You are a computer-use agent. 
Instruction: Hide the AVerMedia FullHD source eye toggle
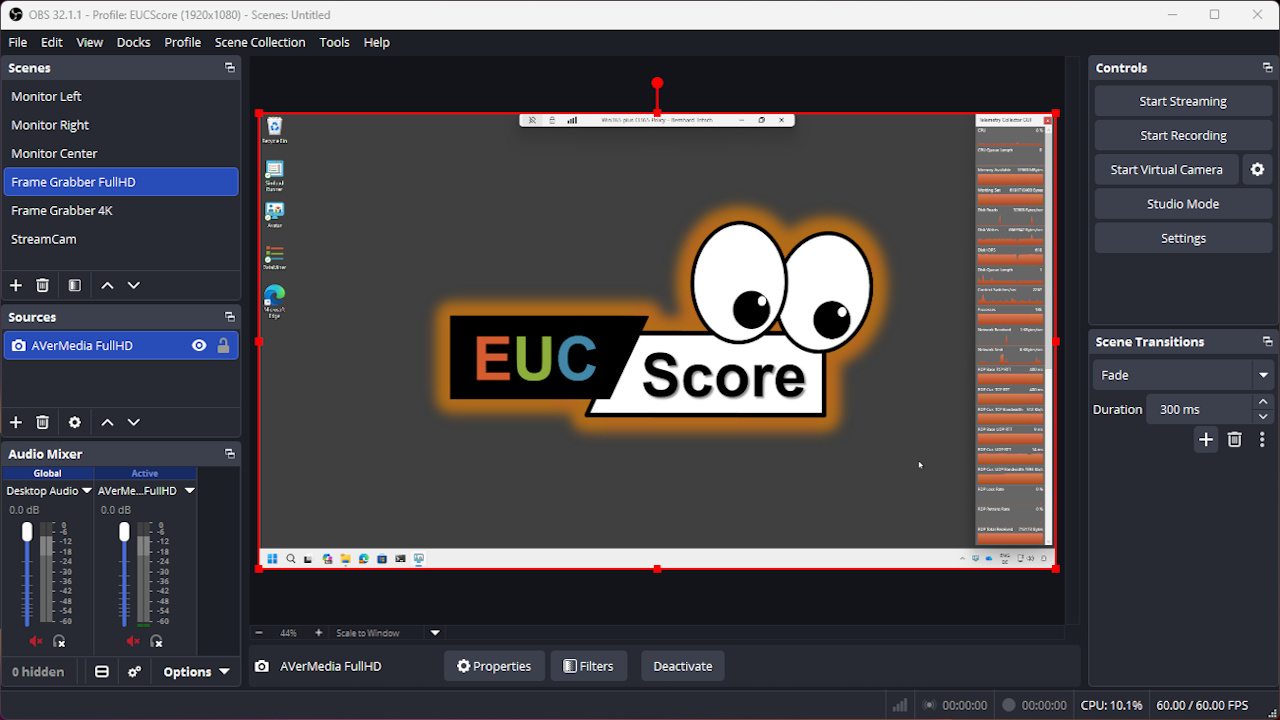coord(199,346)
